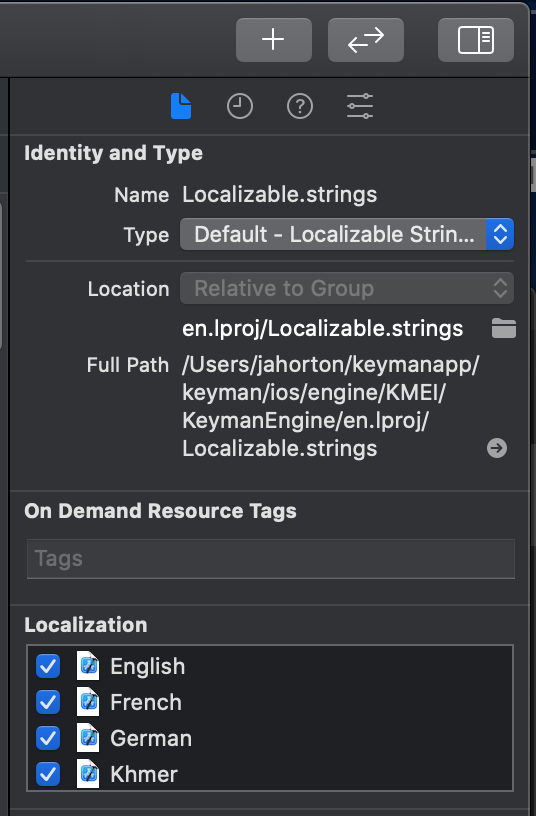Click the Library plus button in toolbar
The height and width of the screenshot is (816, 536).
click(274, 40)
